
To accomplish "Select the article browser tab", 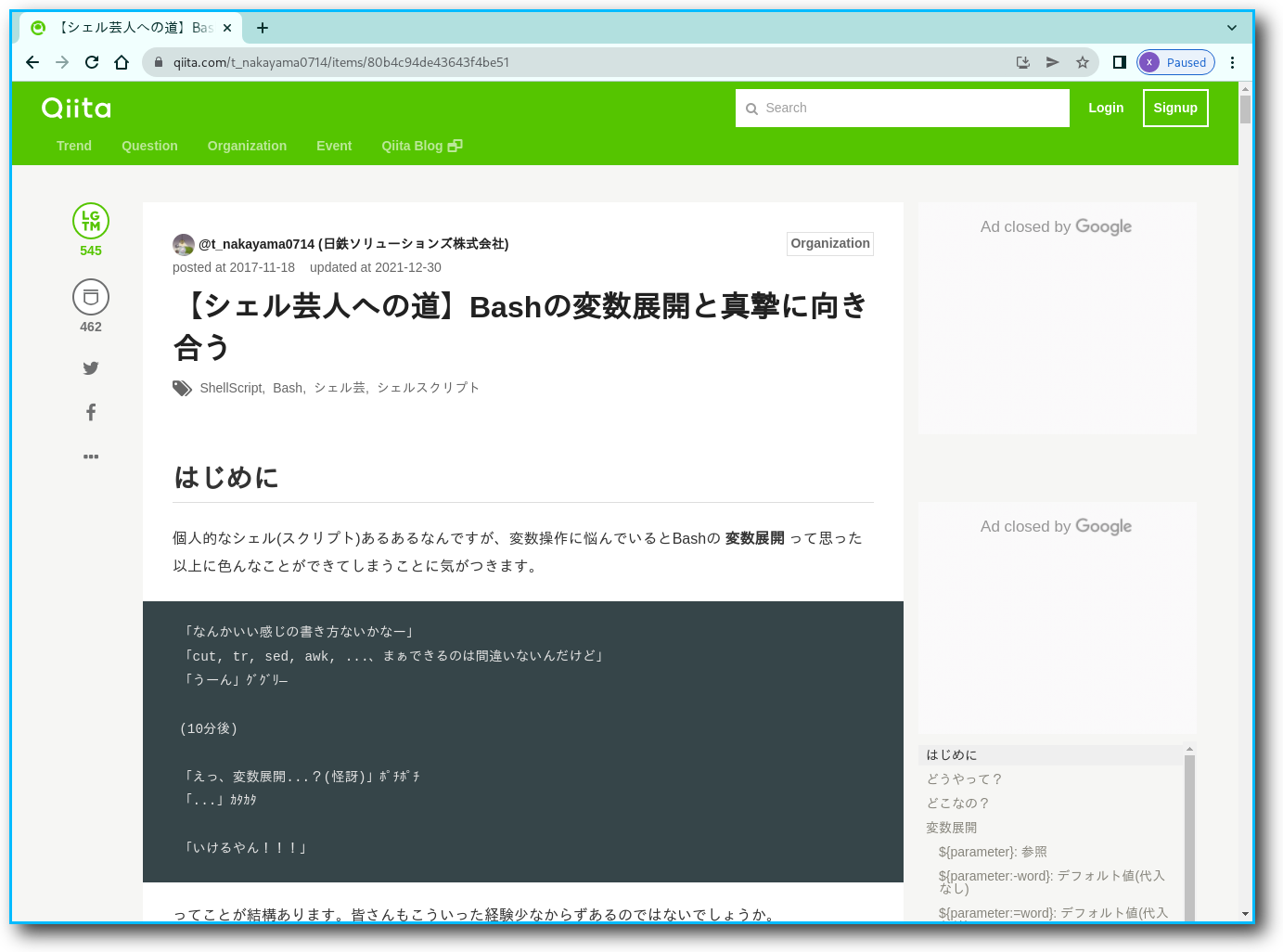I will tap(130, 28).
